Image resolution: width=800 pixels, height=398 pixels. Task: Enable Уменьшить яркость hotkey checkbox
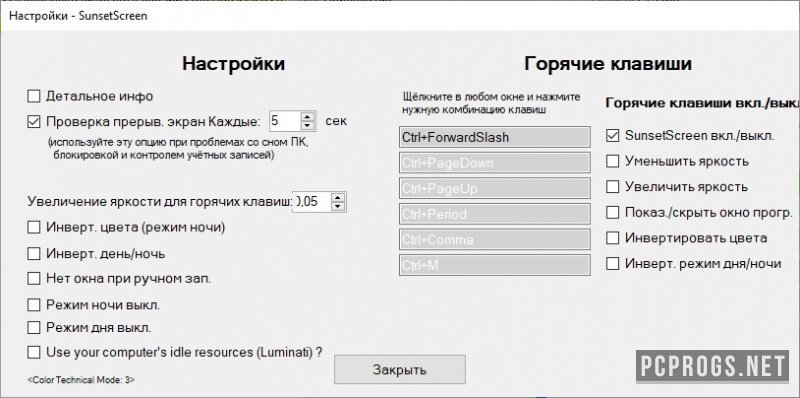612,161
